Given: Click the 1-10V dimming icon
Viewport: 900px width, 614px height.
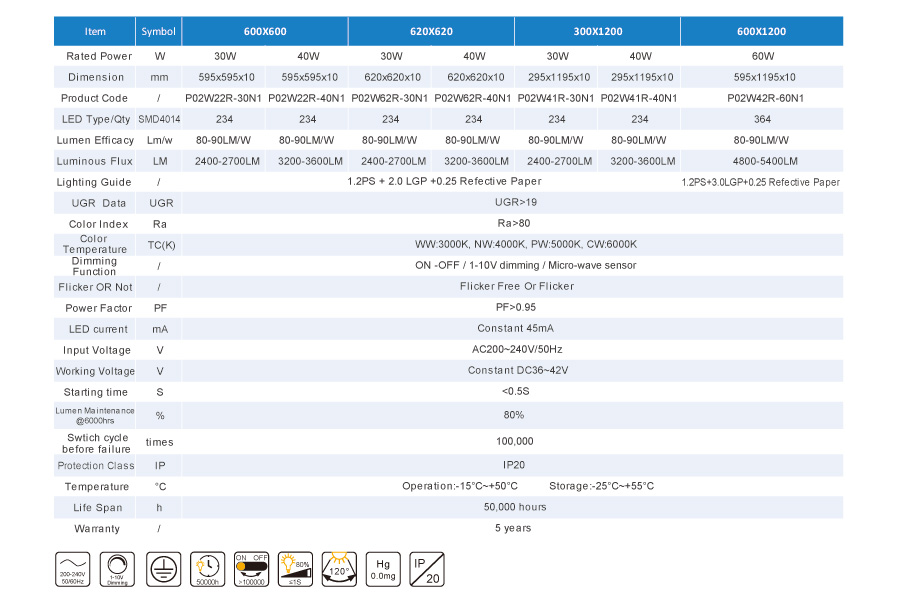Looking at the screenshot, I should (x=117, y=570).
